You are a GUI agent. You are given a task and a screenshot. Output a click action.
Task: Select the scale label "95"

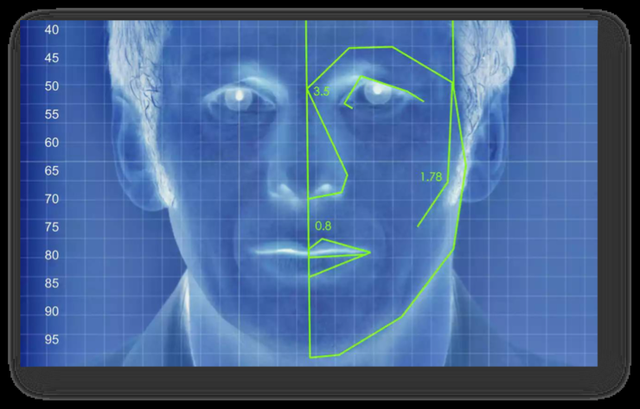[x=52, y=340]
